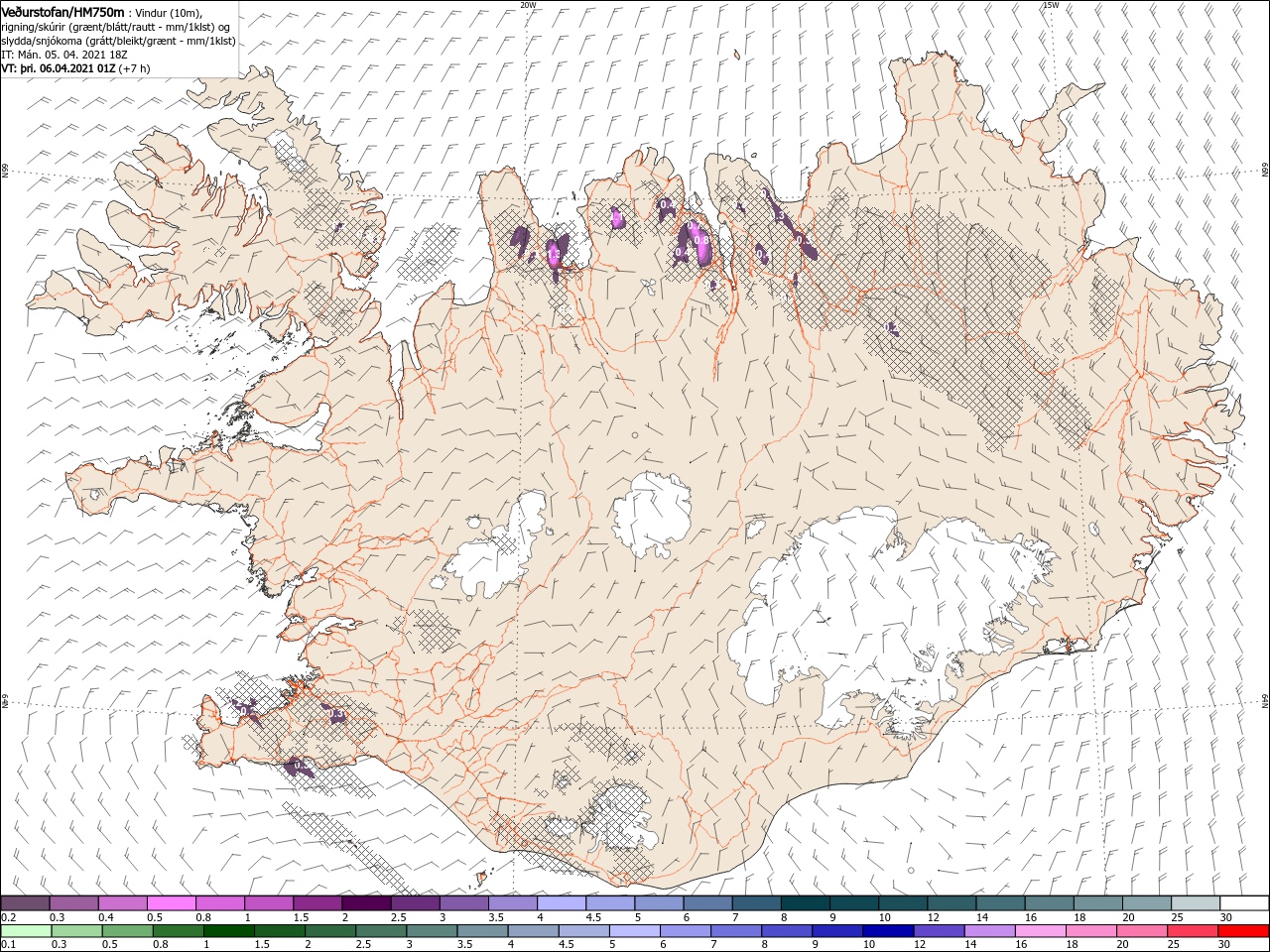Click the snow scale 8 dark teal swatch
Image resolution: width=1270 pixels, height=952 pixels.
[806, 903]
